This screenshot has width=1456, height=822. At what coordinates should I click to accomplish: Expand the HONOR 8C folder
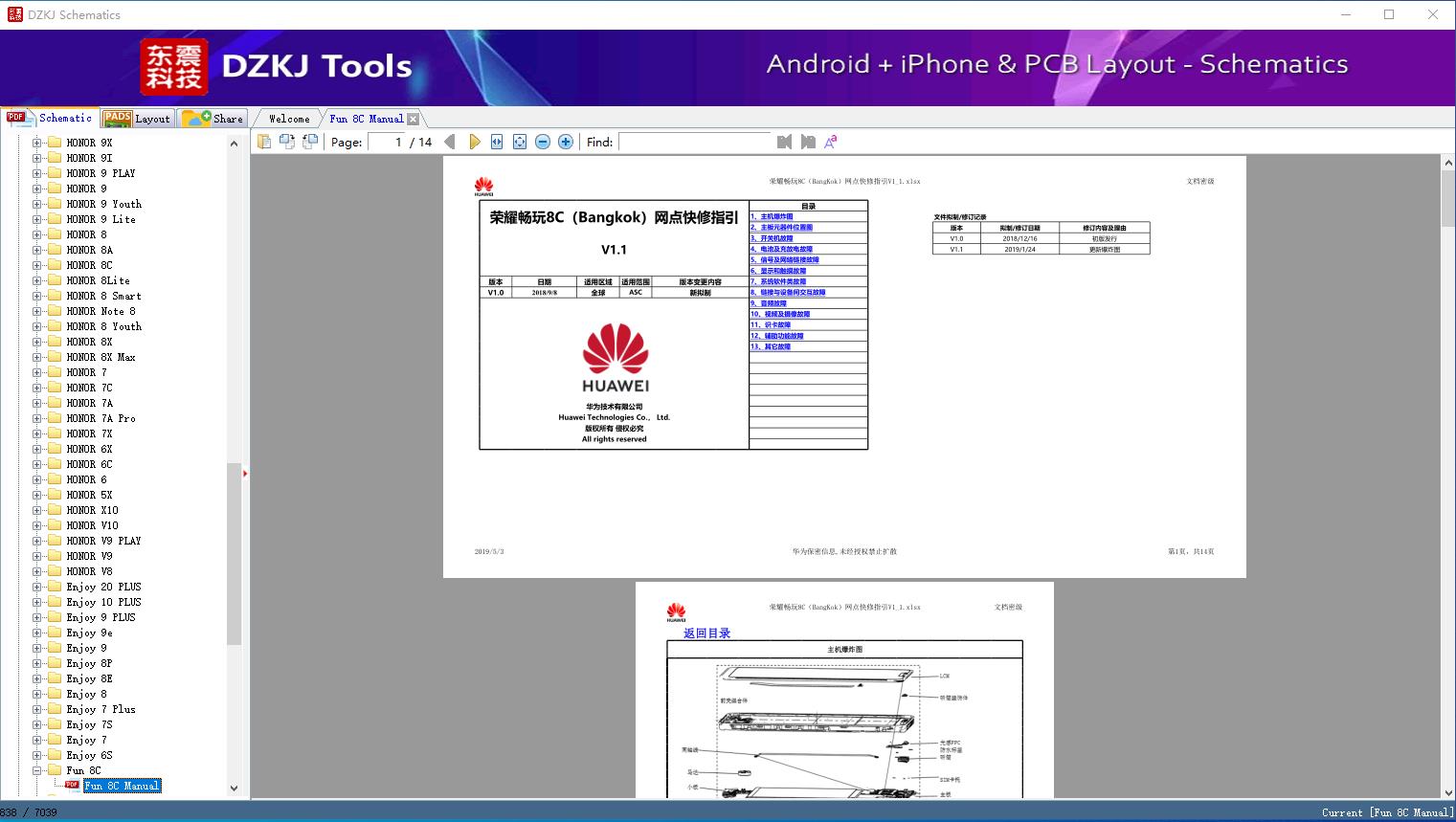pyautogui.click(x=37, y=265)
